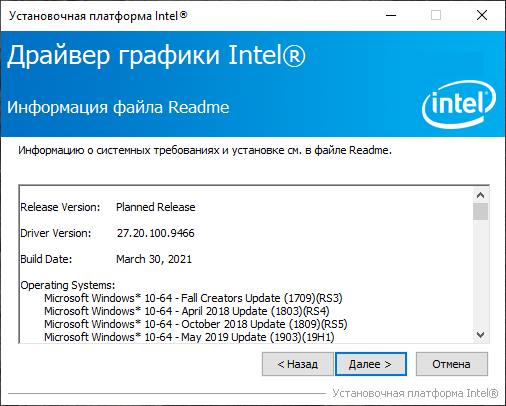This screenshot has width=506, height=406.
Task: Click the instruction text about Readme file
Action: tap(205, 151)
